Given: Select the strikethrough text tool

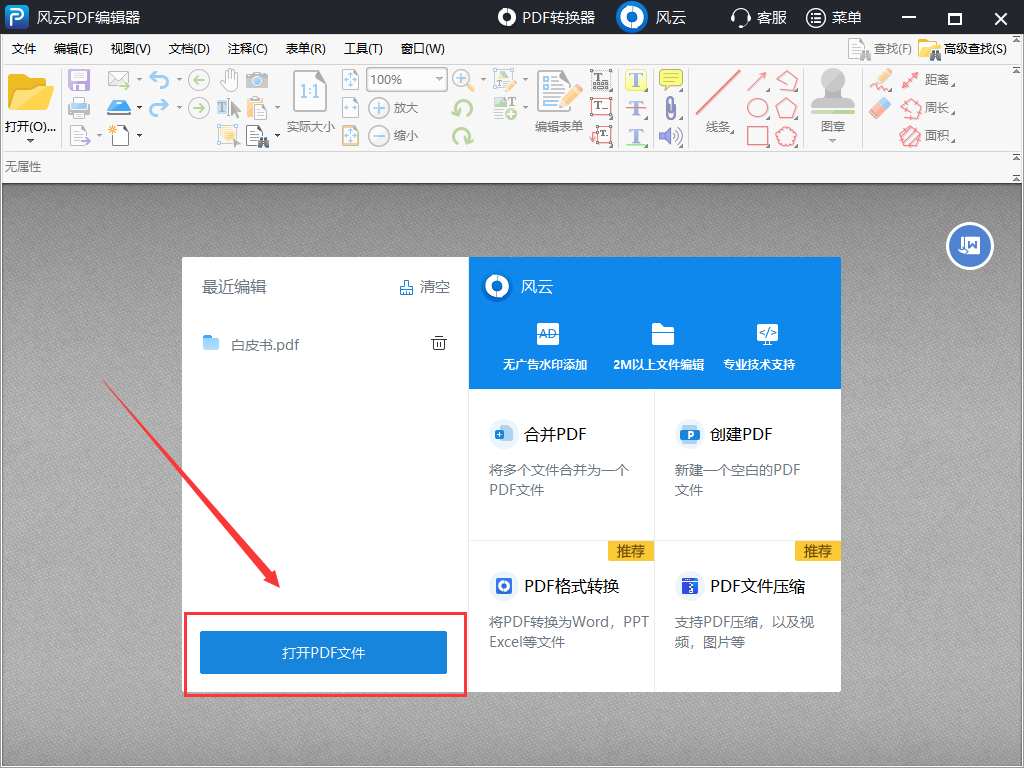Looking at the screenshot, I should tap(635, 108).
